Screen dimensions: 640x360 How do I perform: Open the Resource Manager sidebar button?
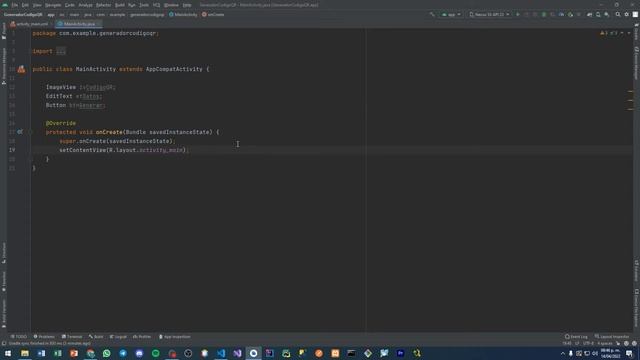click(x=4, y=66)
